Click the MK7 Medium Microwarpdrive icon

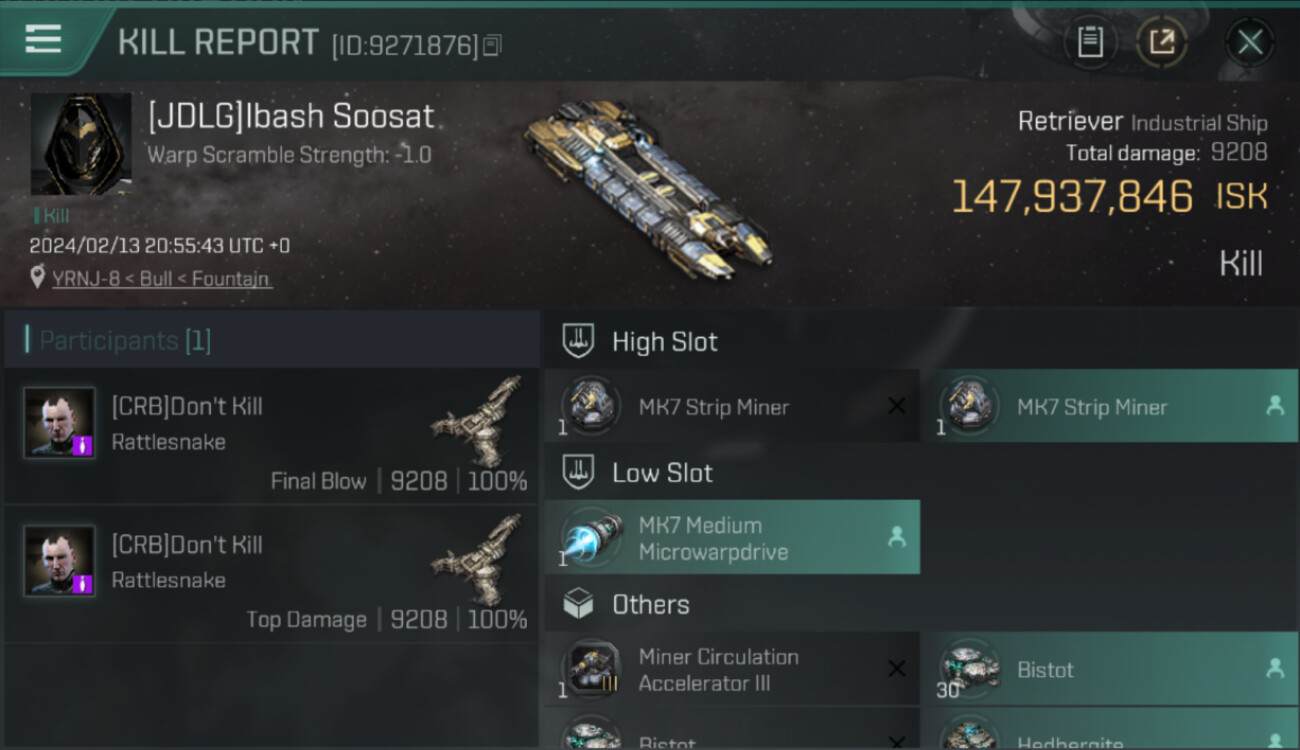pos(591,538)
